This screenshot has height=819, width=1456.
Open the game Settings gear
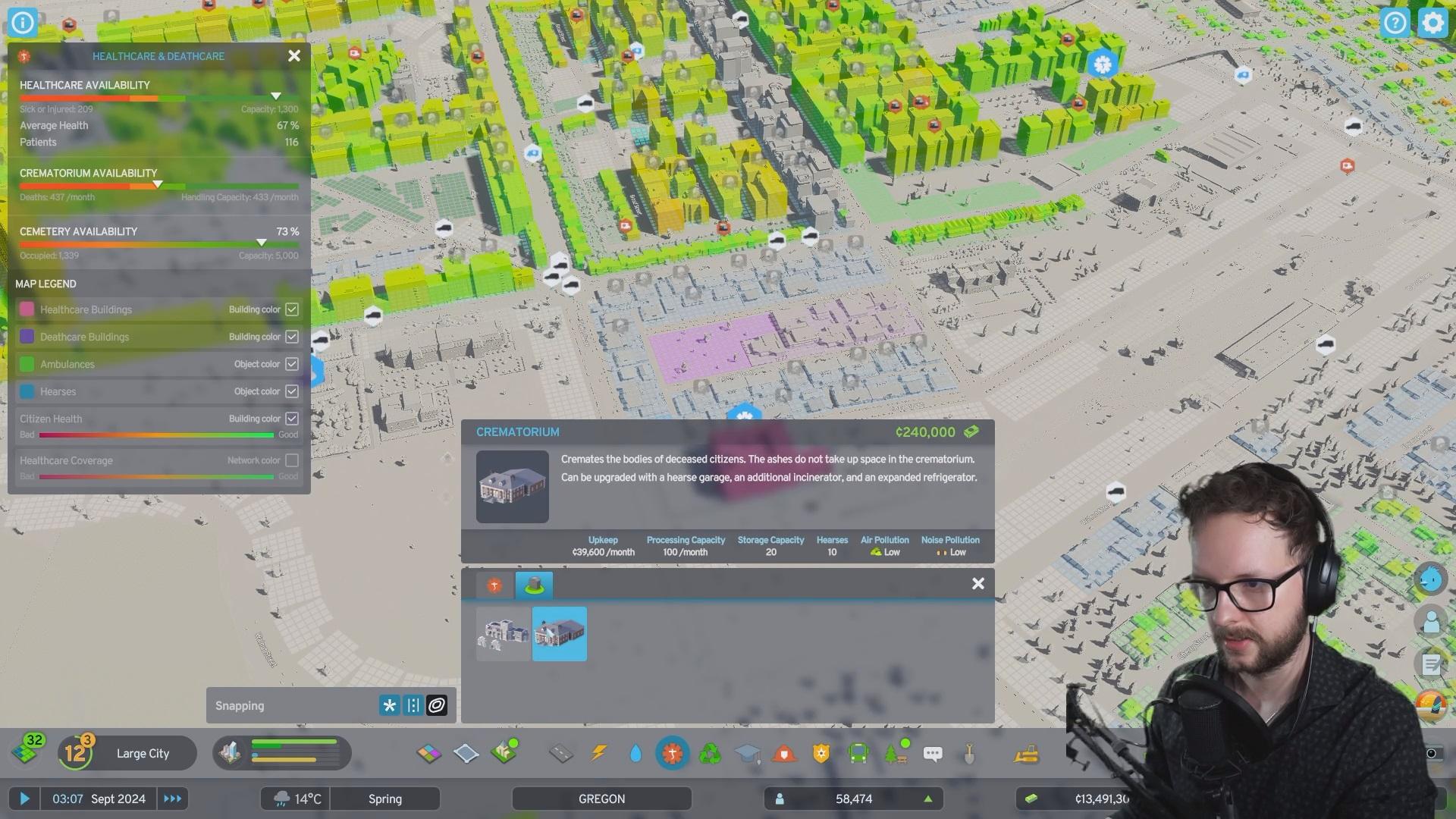(1432, 23)
